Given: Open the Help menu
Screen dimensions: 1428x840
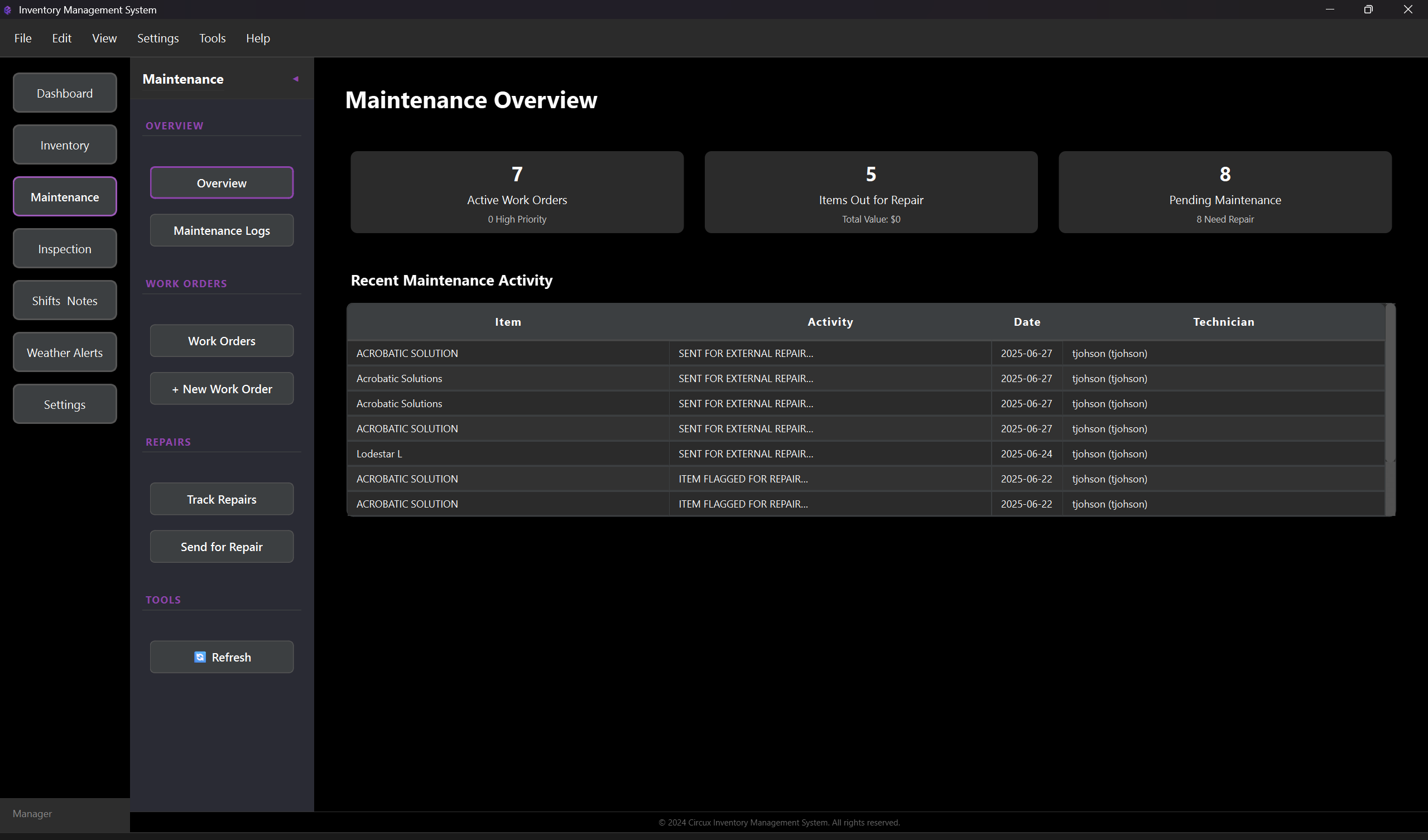Looking at the screenshot, I should pyautogui.click(x=257, y=38).
